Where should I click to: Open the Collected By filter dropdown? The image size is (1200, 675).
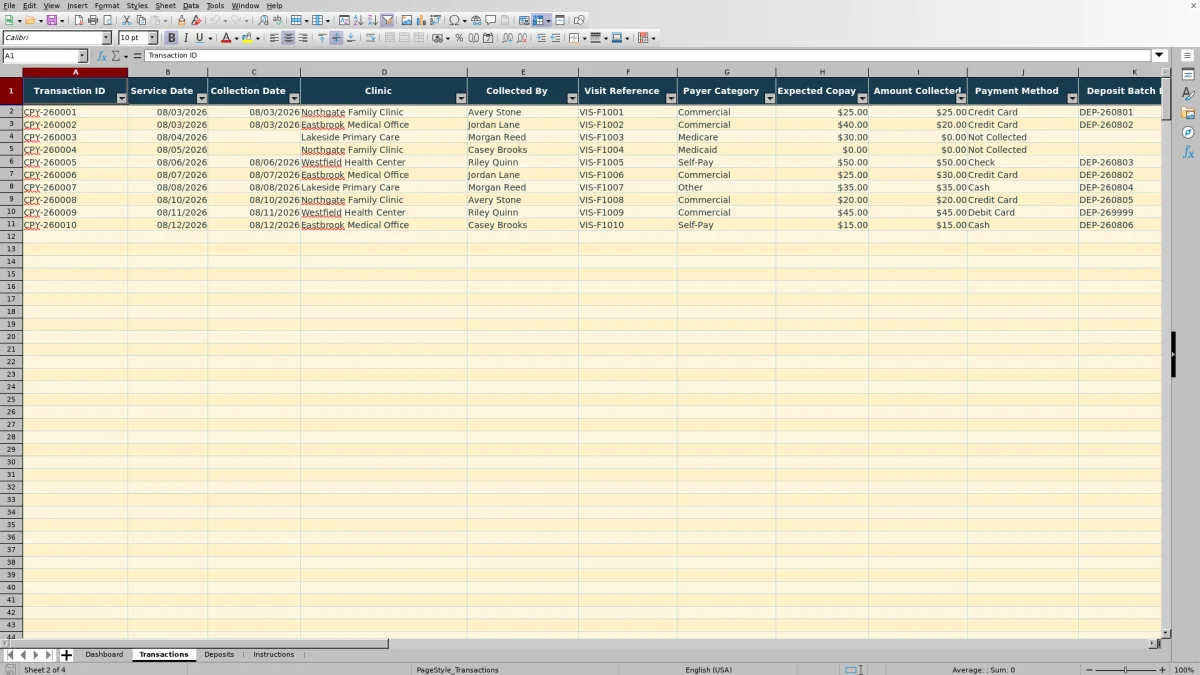tap(572, 98)
